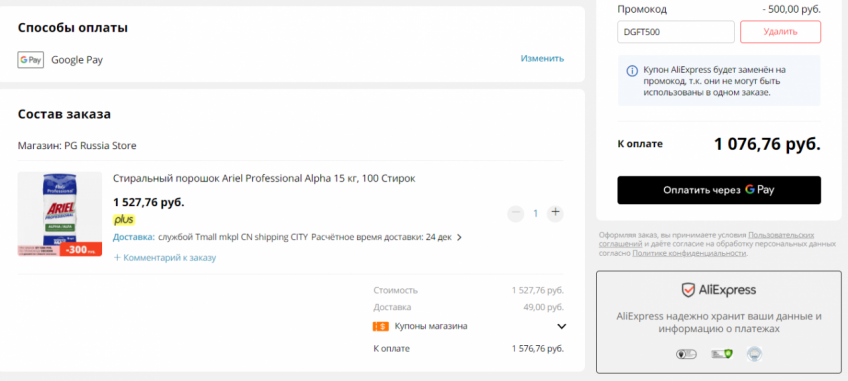The width and height of the screenshot is (848, 381).
Task: Click the yellow plus badge under price
Action: point(124,220)
